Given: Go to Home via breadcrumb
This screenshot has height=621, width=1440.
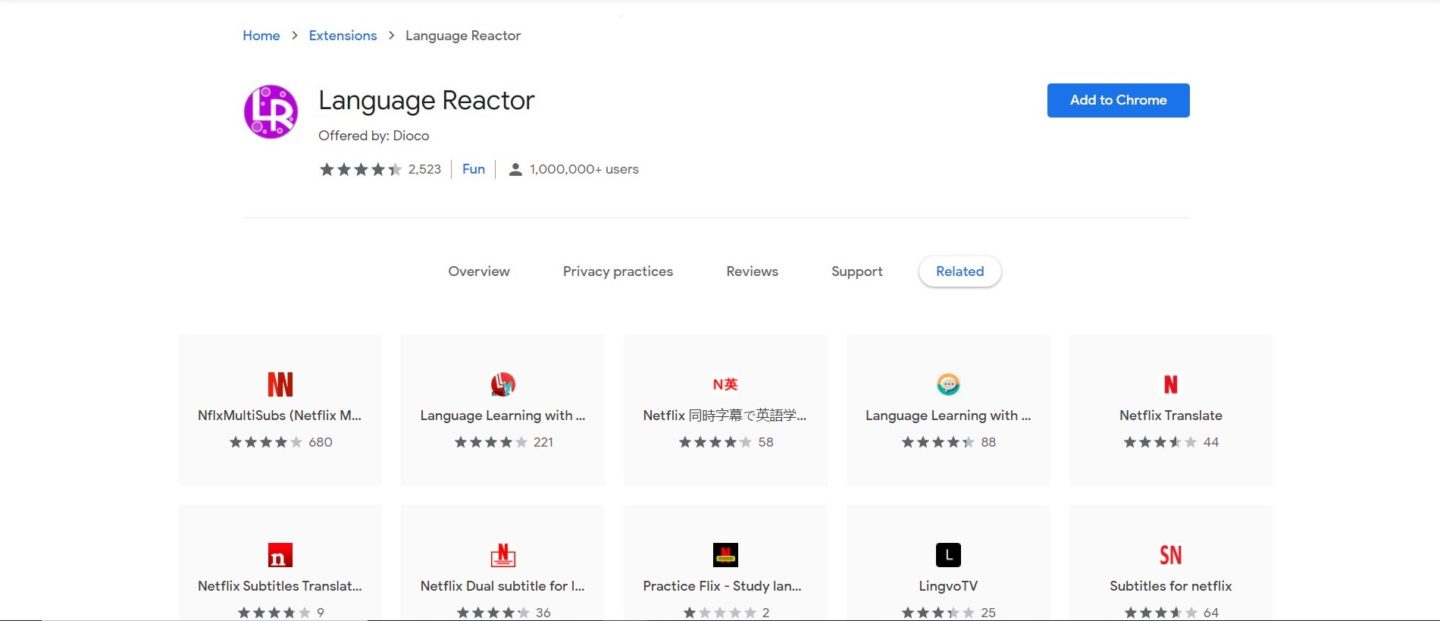Looking at the screenshot, I should coord(261,35).
